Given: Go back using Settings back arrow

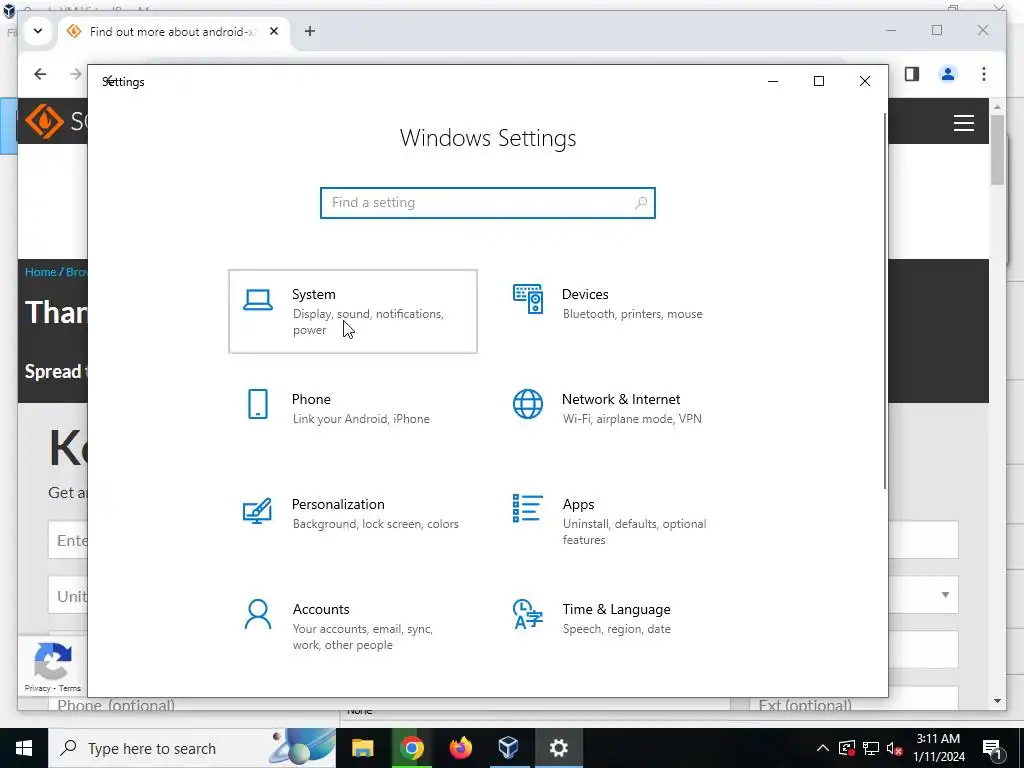Looking at the screenshot, I should (x=109, y=80).
